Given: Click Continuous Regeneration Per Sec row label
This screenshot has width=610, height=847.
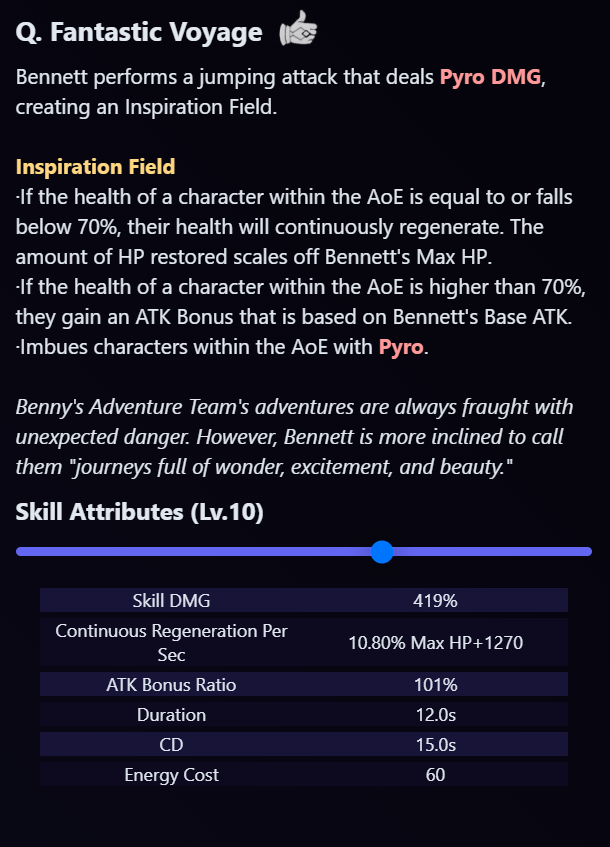Looking at the screenshot, I should [171, 642].
